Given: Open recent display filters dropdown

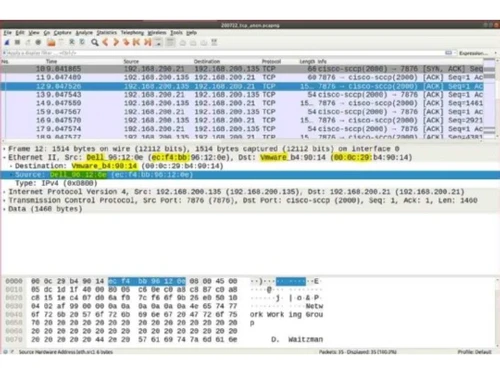Looking at the screenshot, I should click(455, 53).
